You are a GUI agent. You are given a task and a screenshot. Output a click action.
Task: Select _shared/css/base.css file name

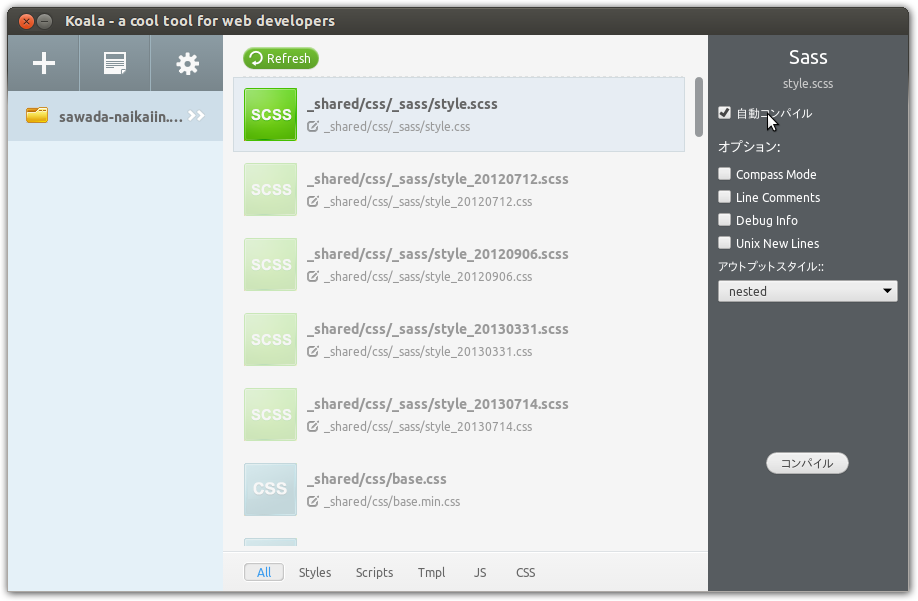(377, 479)
